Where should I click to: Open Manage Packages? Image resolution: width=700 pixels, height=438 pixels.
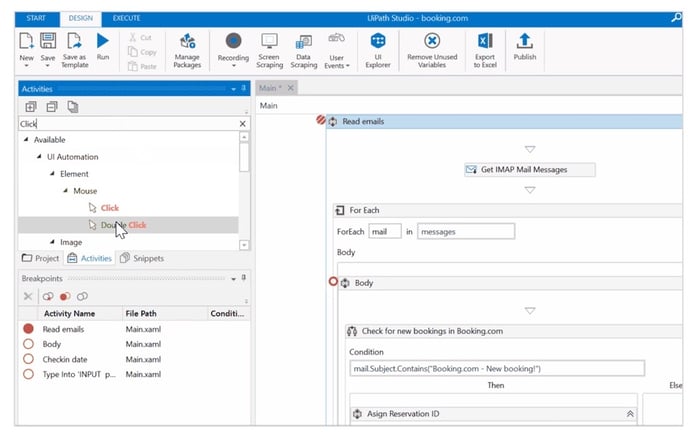pos(187,50)
